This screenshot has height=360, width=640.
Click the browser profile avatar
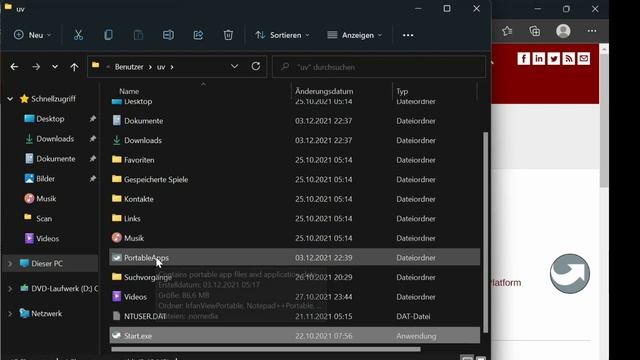[563, 31]
